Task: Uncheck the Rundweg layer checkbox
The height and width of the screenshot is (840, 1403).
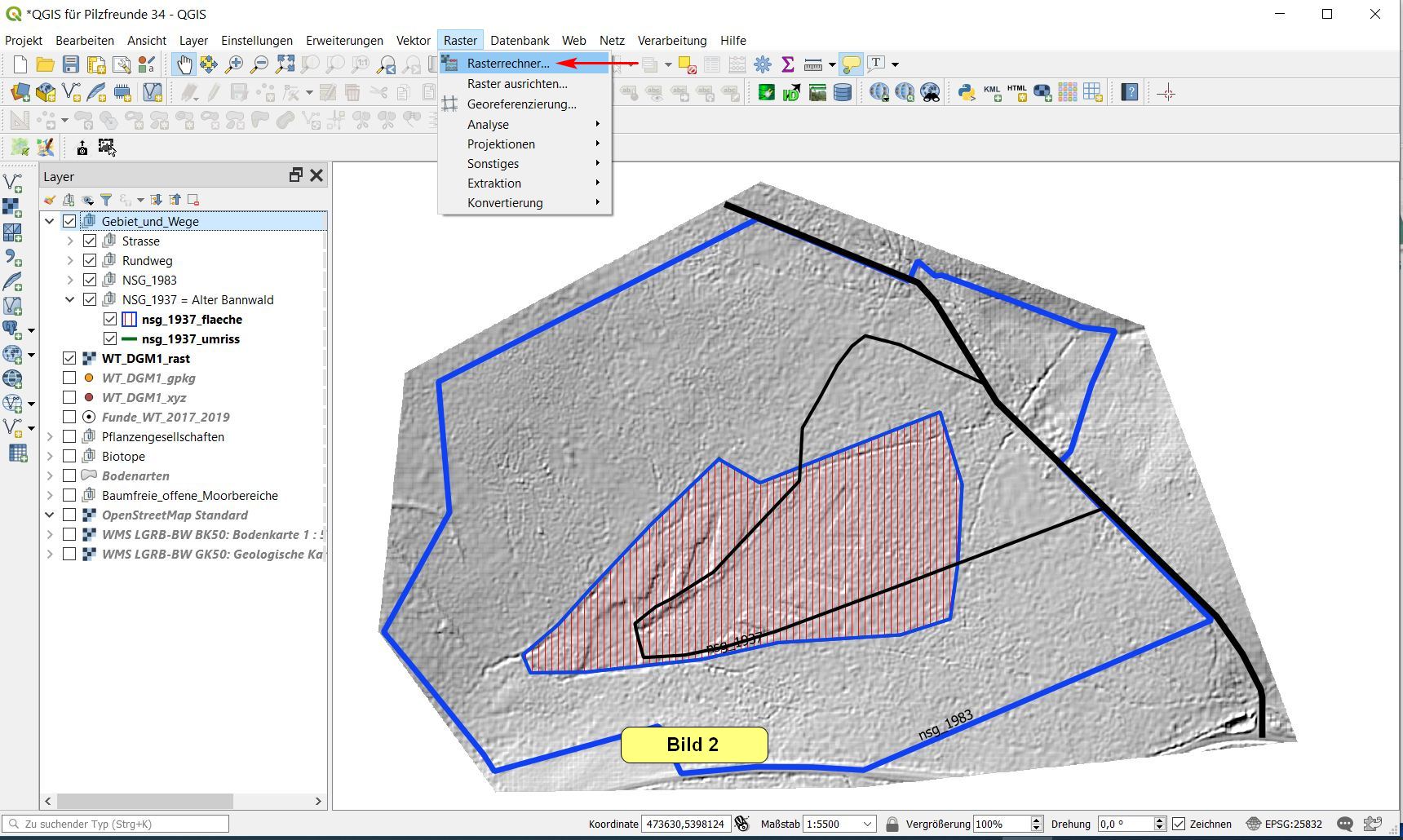Action: [90, 261]
